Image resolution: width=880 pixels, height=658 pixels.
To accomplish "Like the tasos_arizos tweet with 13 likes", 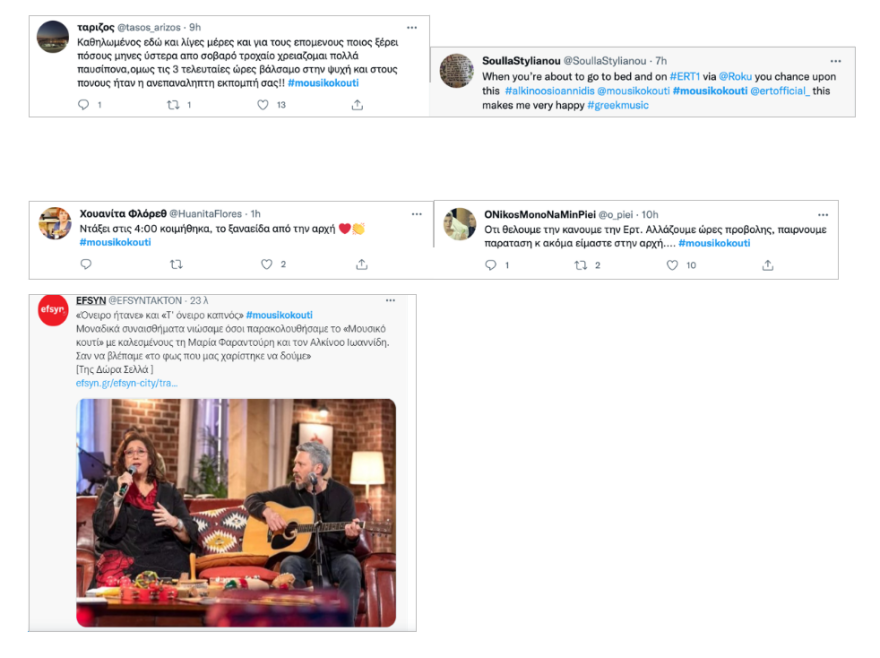I will (263, 104).
